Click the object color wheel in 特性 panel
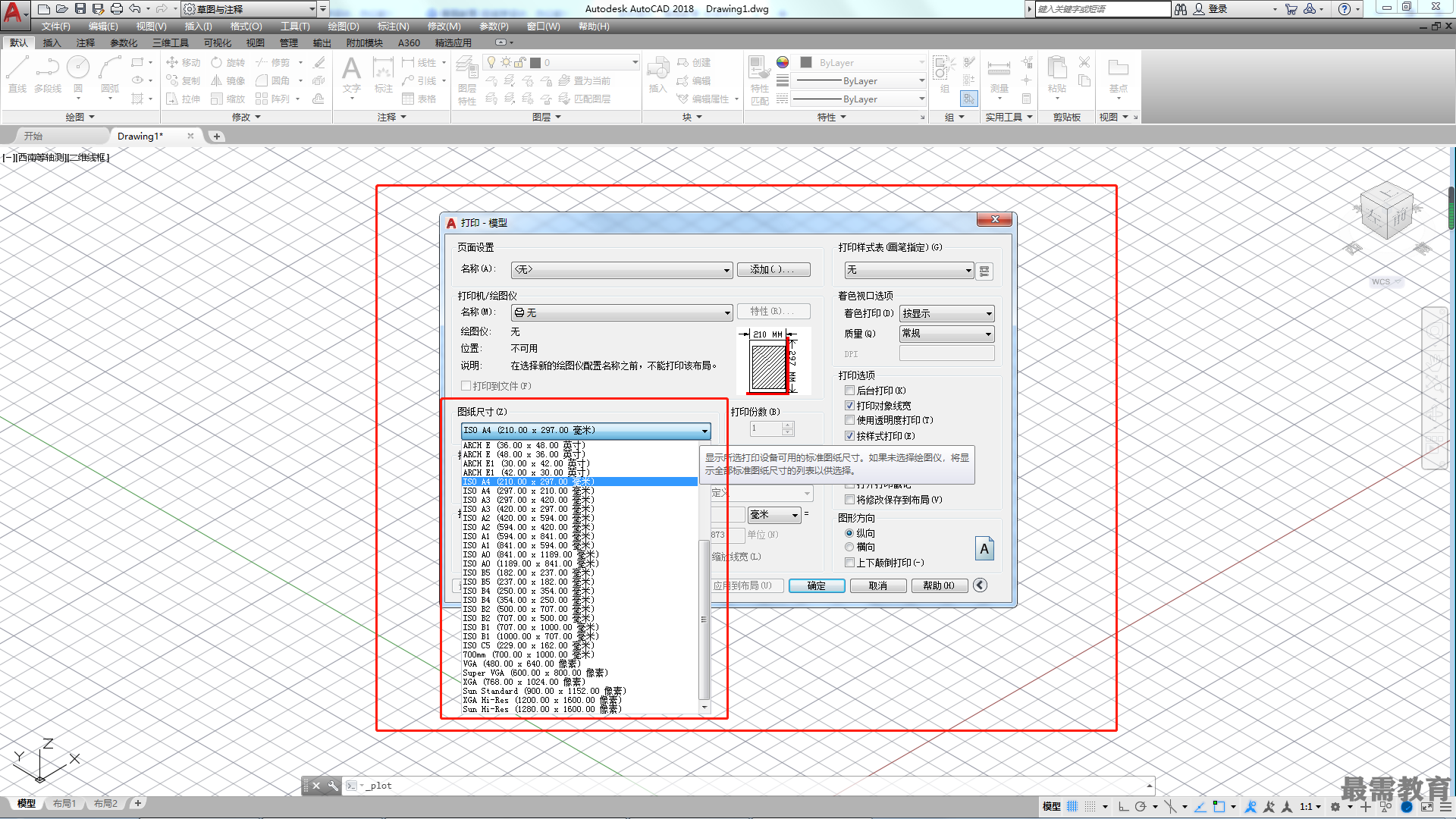The width and height of the screenshot is (1456, 819). click(783, 62)
